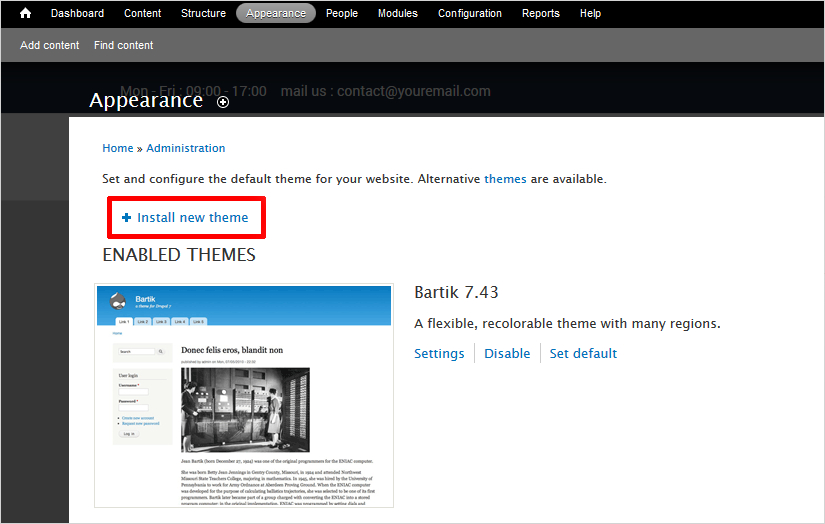The width and height of the screenshot is (825, 524).
Task: Open the Help menu
Action: pyautogui.click(x=591, y=13)
